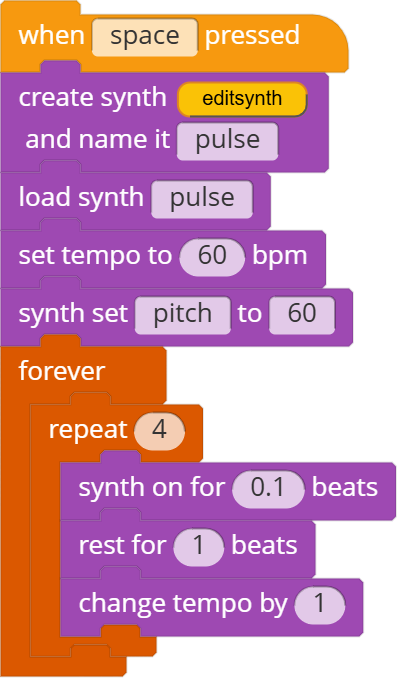The image size is (397, 690).
Task: Open the pitch parameter dropdown
Action: click(x=183, y=315)
